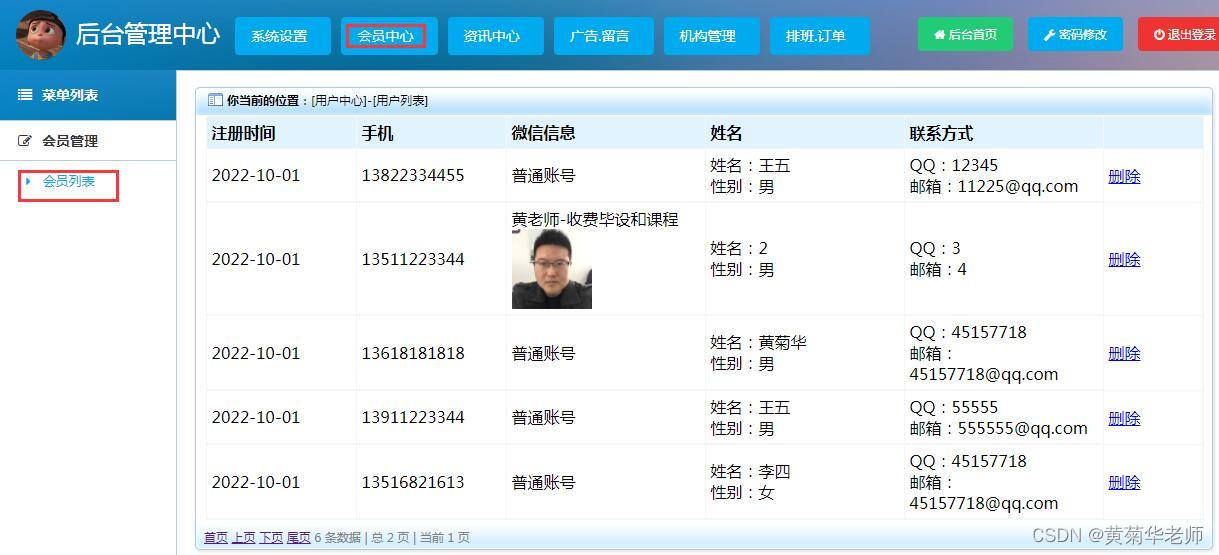1219x555 pixels.
Task: Click the name 姓名：李四
Action: (750, 471)
